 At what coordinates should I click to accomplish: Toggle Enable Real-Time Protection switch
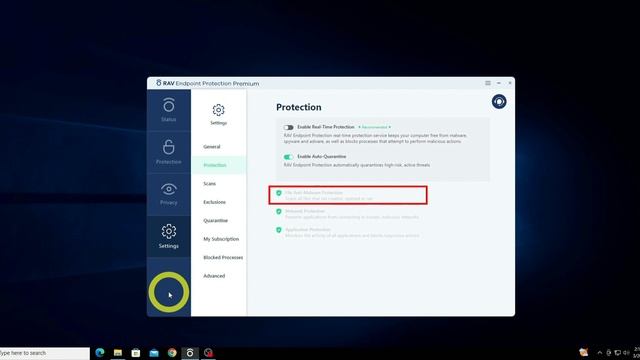[289, 127]
